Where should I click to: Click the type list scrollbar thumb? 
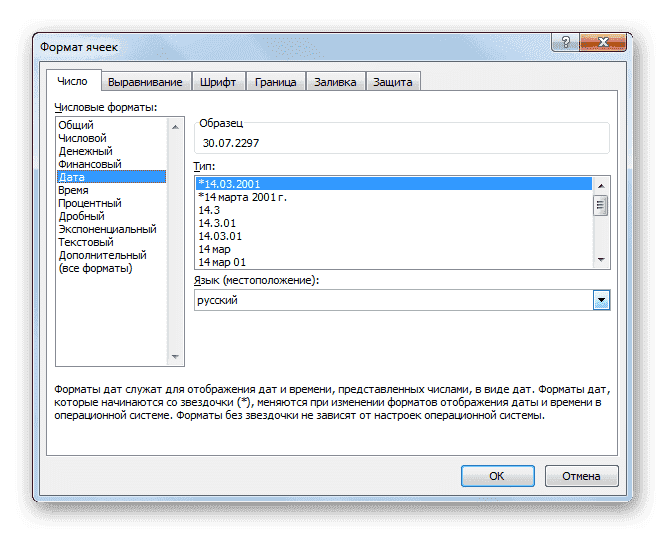601,206
